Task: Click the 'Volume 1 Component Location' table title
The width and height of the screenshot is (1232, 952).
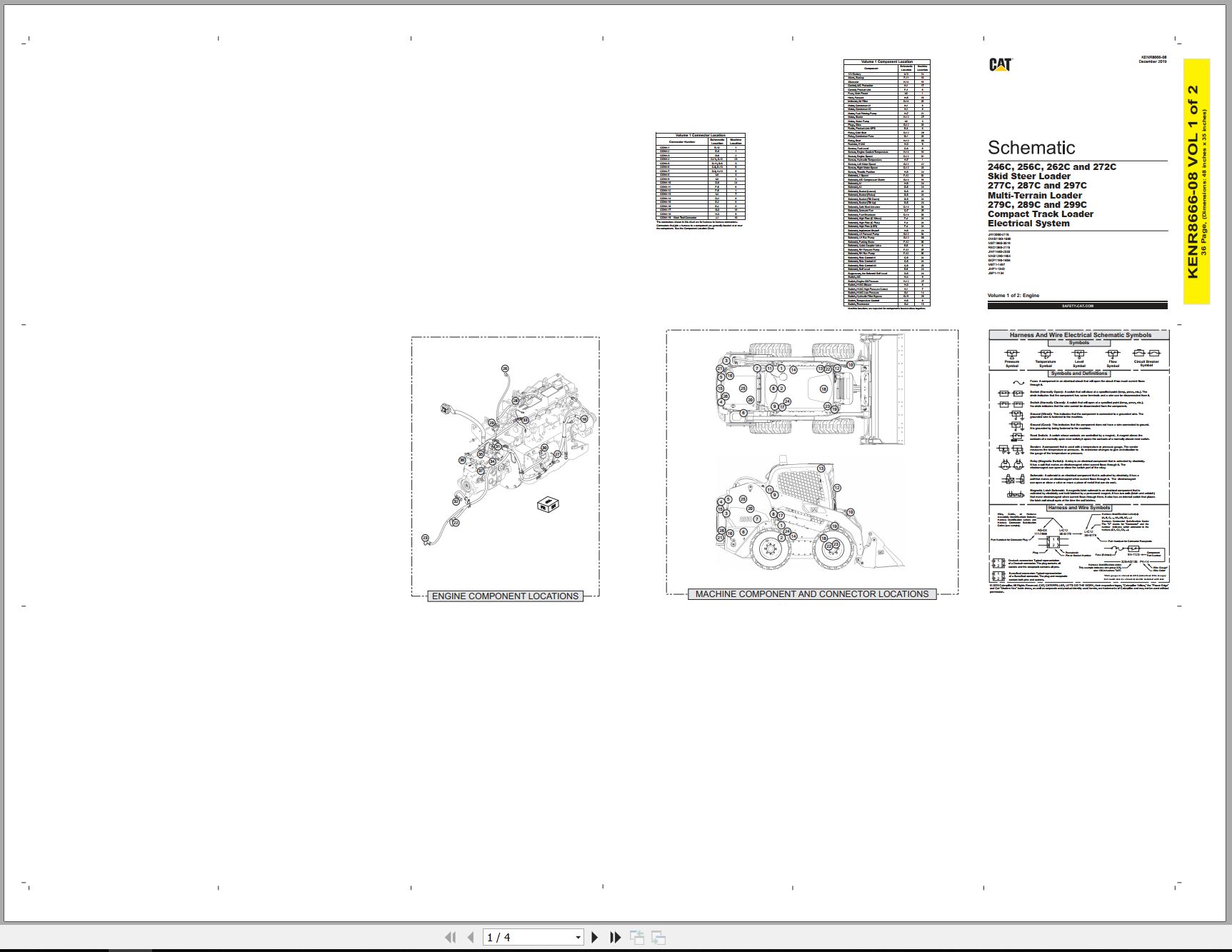Action: pyautogui.click(x=887, y=62)
